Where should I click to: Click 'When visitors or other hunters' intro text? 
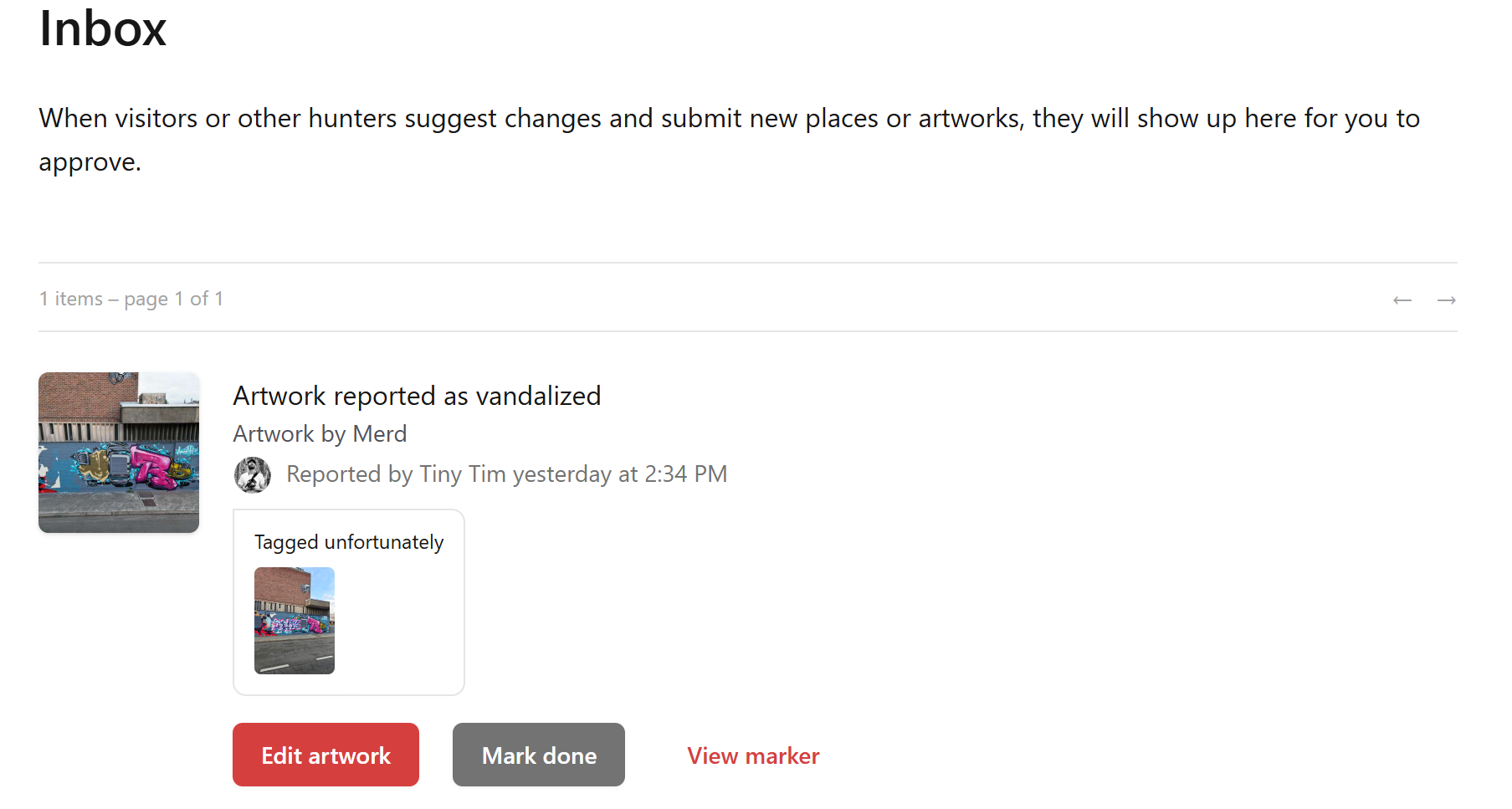click(218, 119)
